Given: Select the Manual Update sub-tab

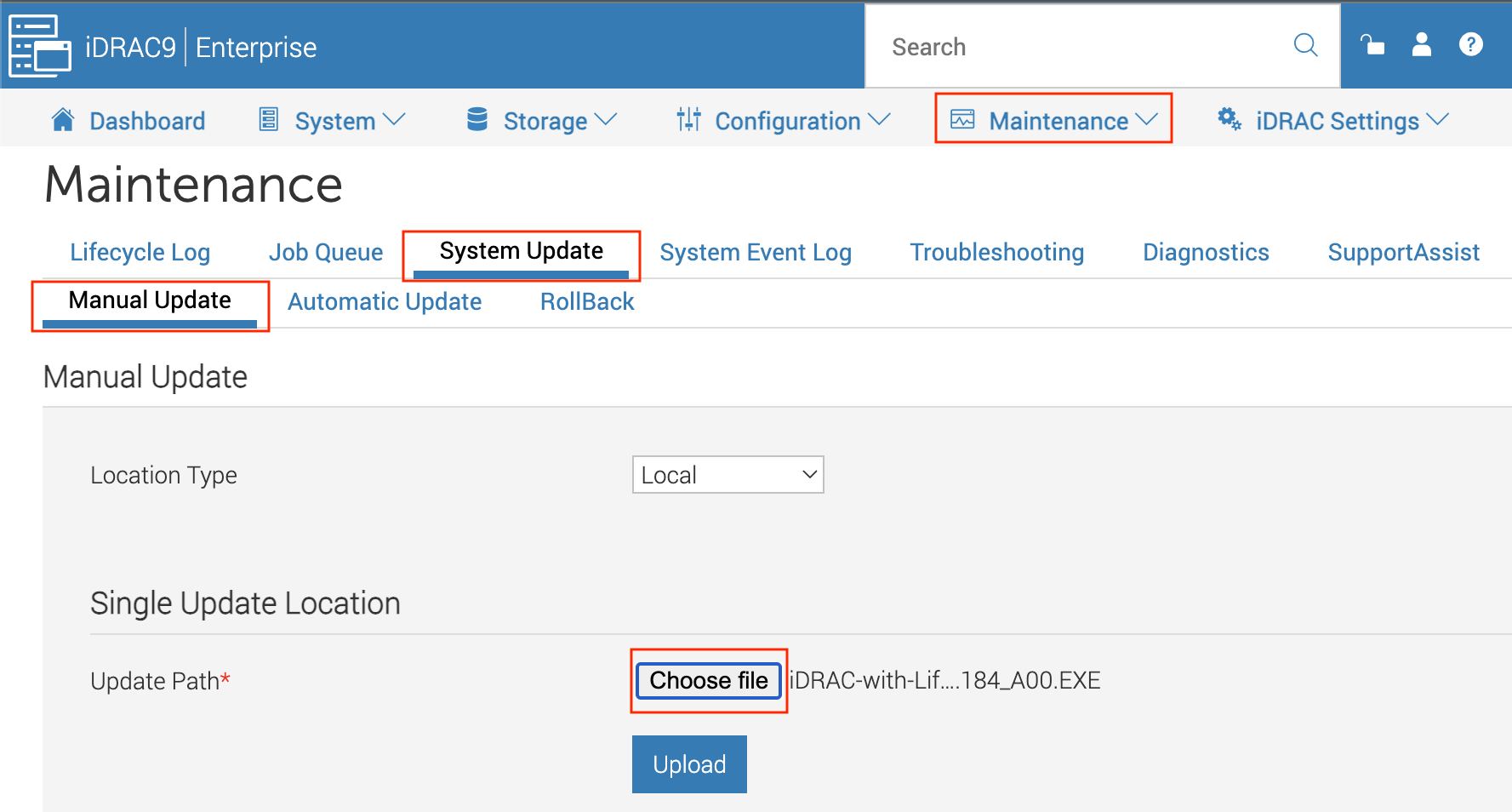Looking at the screenshot, I should point(150,300).
